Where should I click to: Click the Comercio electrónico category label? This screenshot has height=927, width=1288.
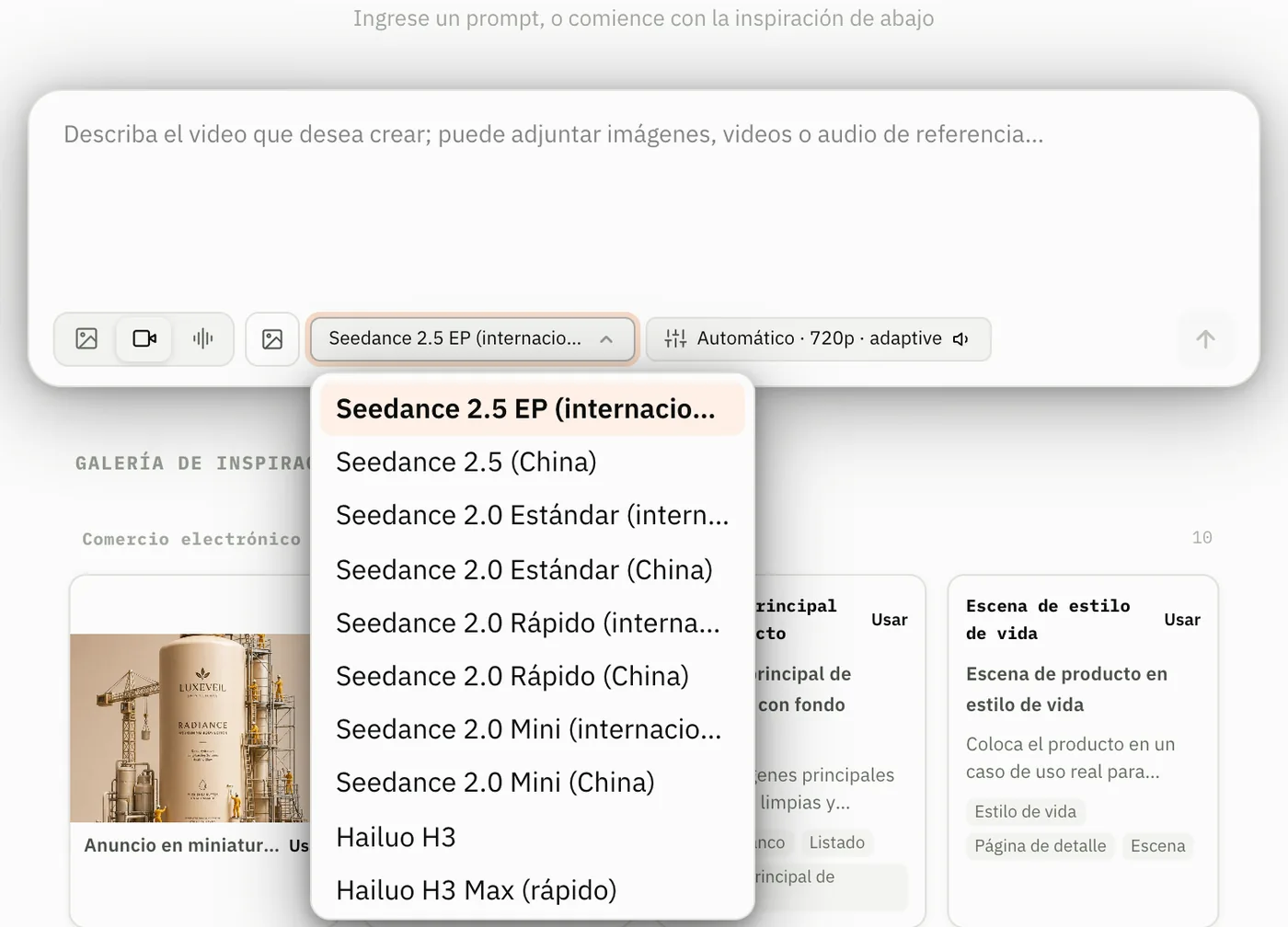tap(191, 539)
